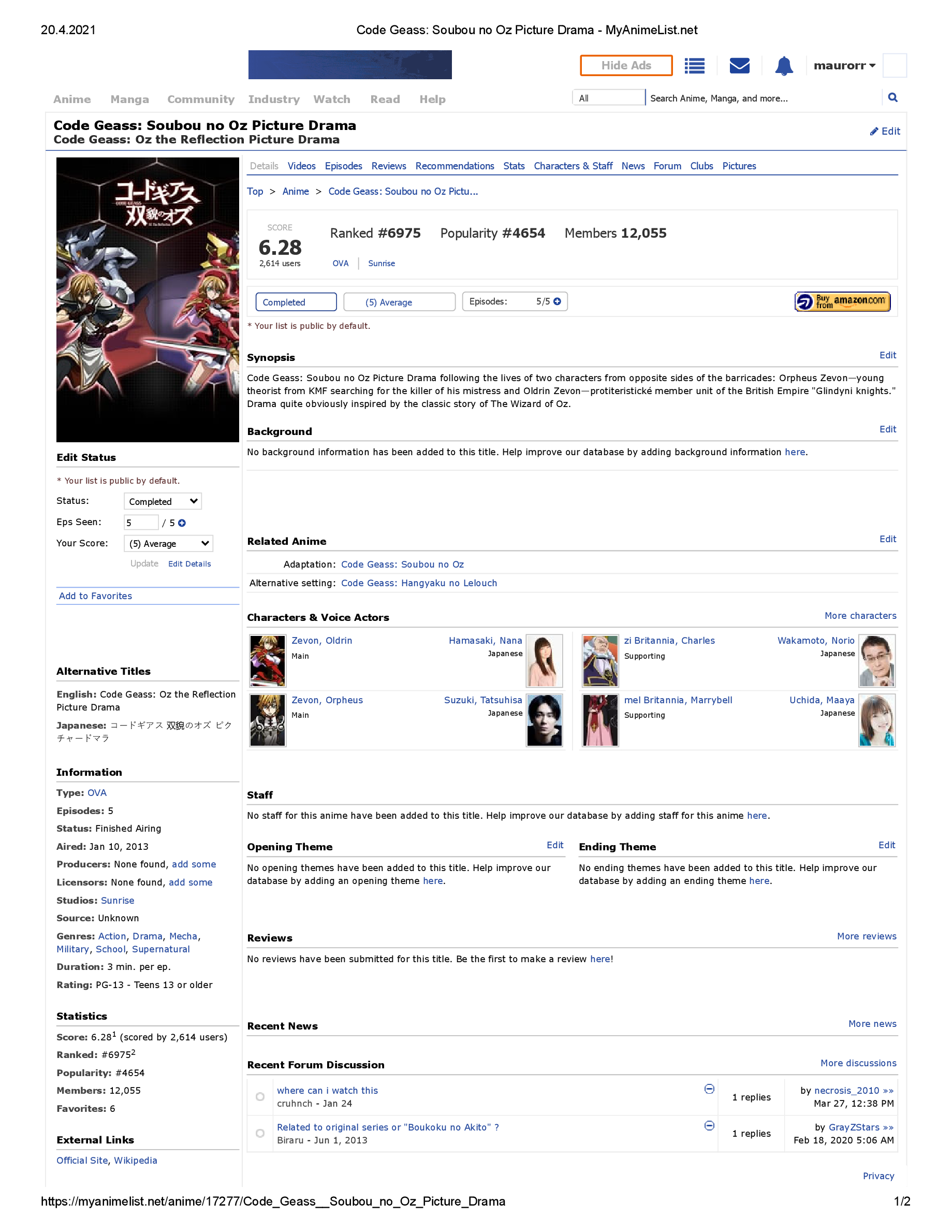Open the Watch top menu
This screenshot has height=1232, width=952.
332,99
